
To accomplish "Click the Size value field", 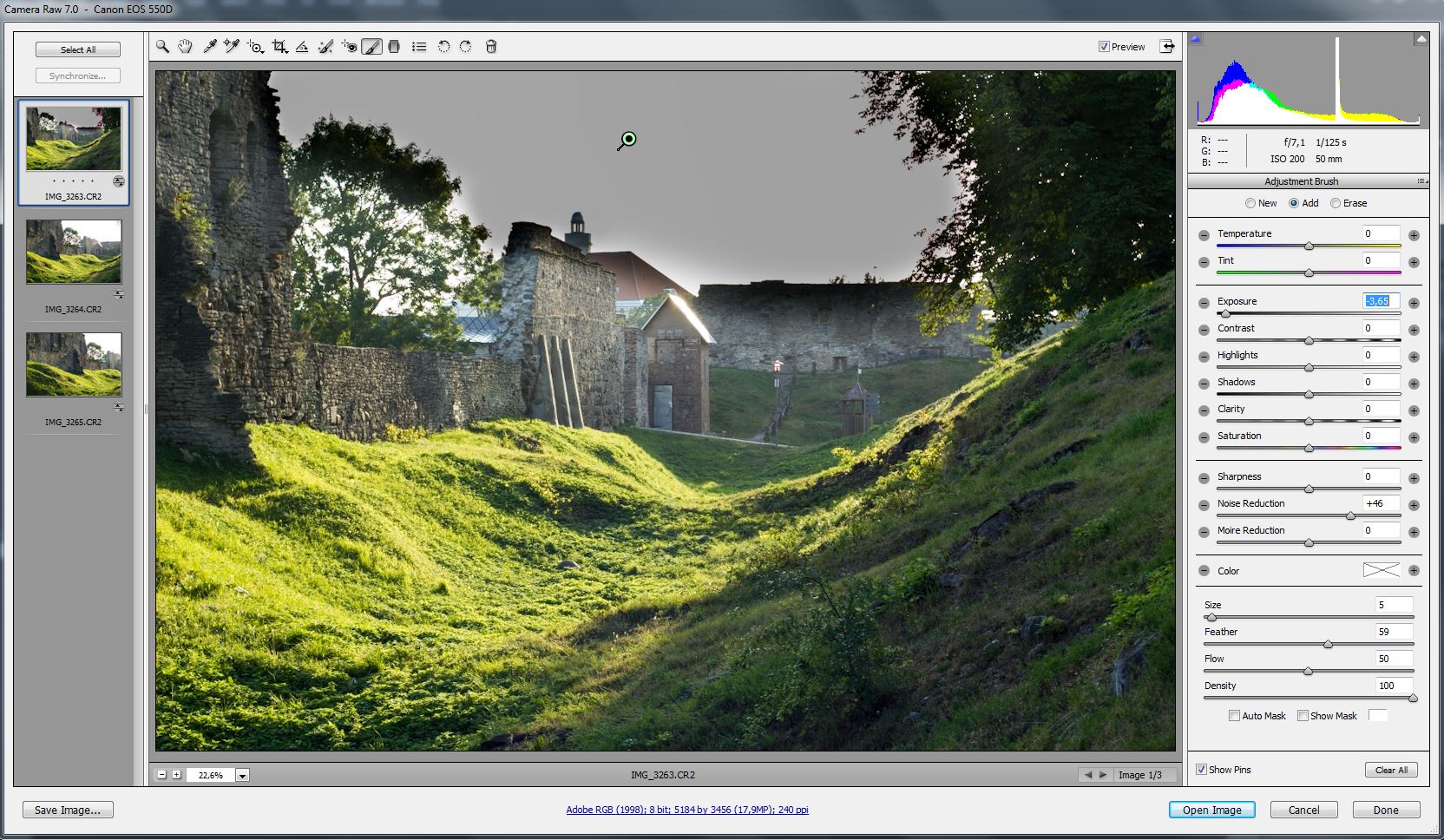I will pos(1394,605).
